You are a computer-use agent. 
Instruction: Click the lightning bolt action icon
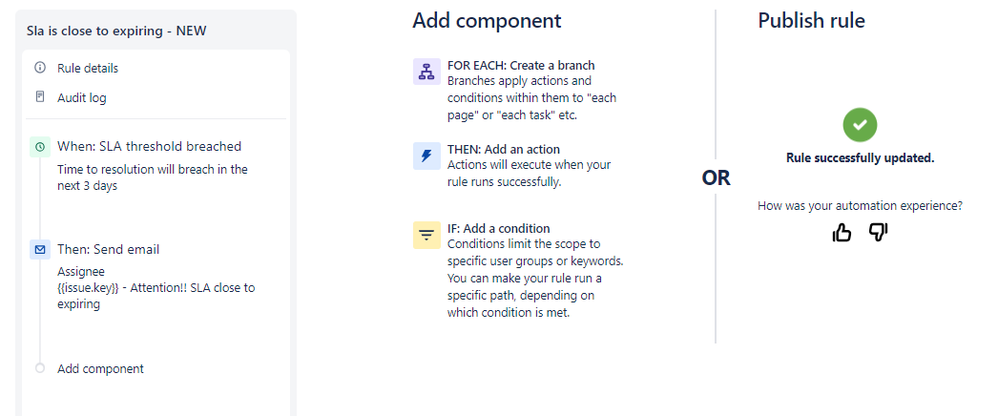tap(427, 156)
